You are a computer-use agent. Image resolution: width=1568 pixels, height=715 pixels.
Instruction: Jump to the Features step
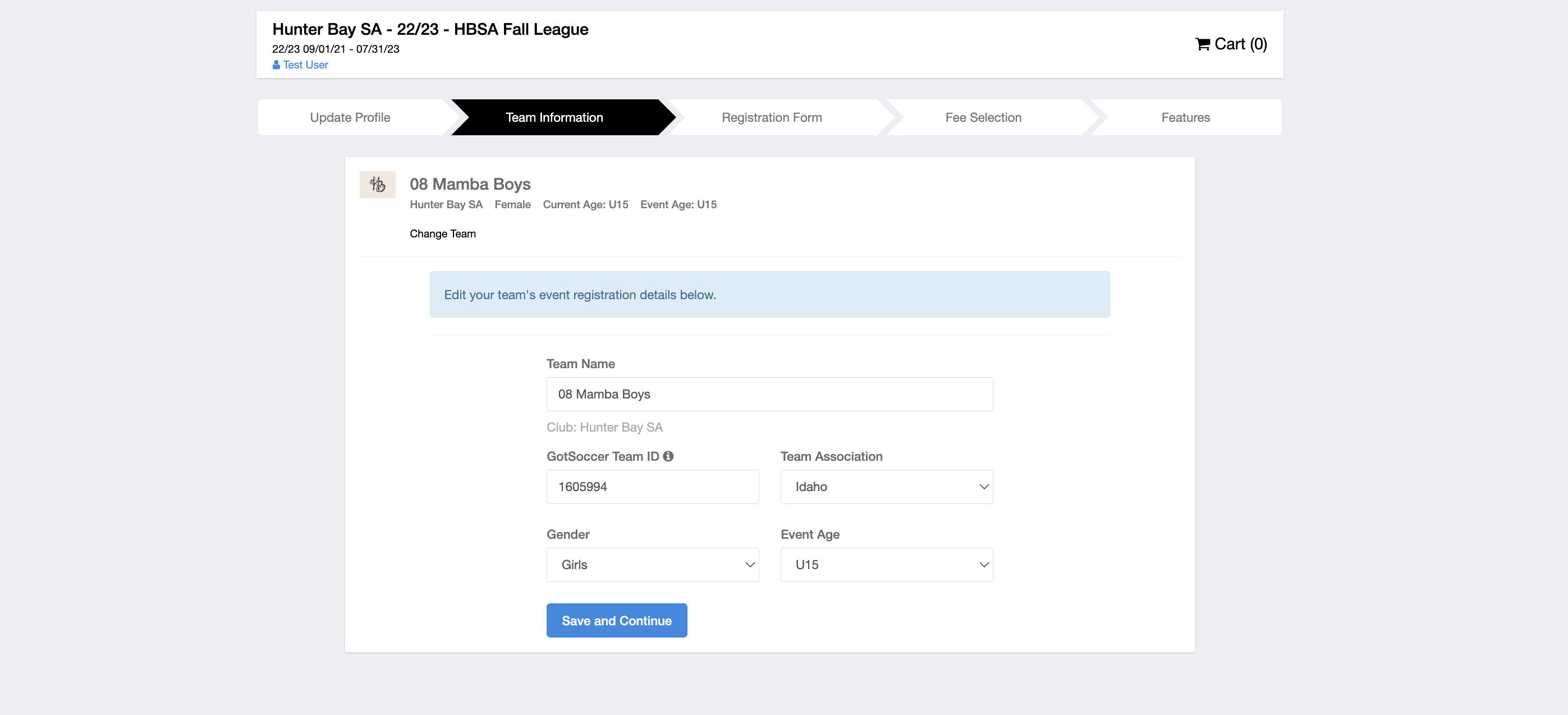1185,117
